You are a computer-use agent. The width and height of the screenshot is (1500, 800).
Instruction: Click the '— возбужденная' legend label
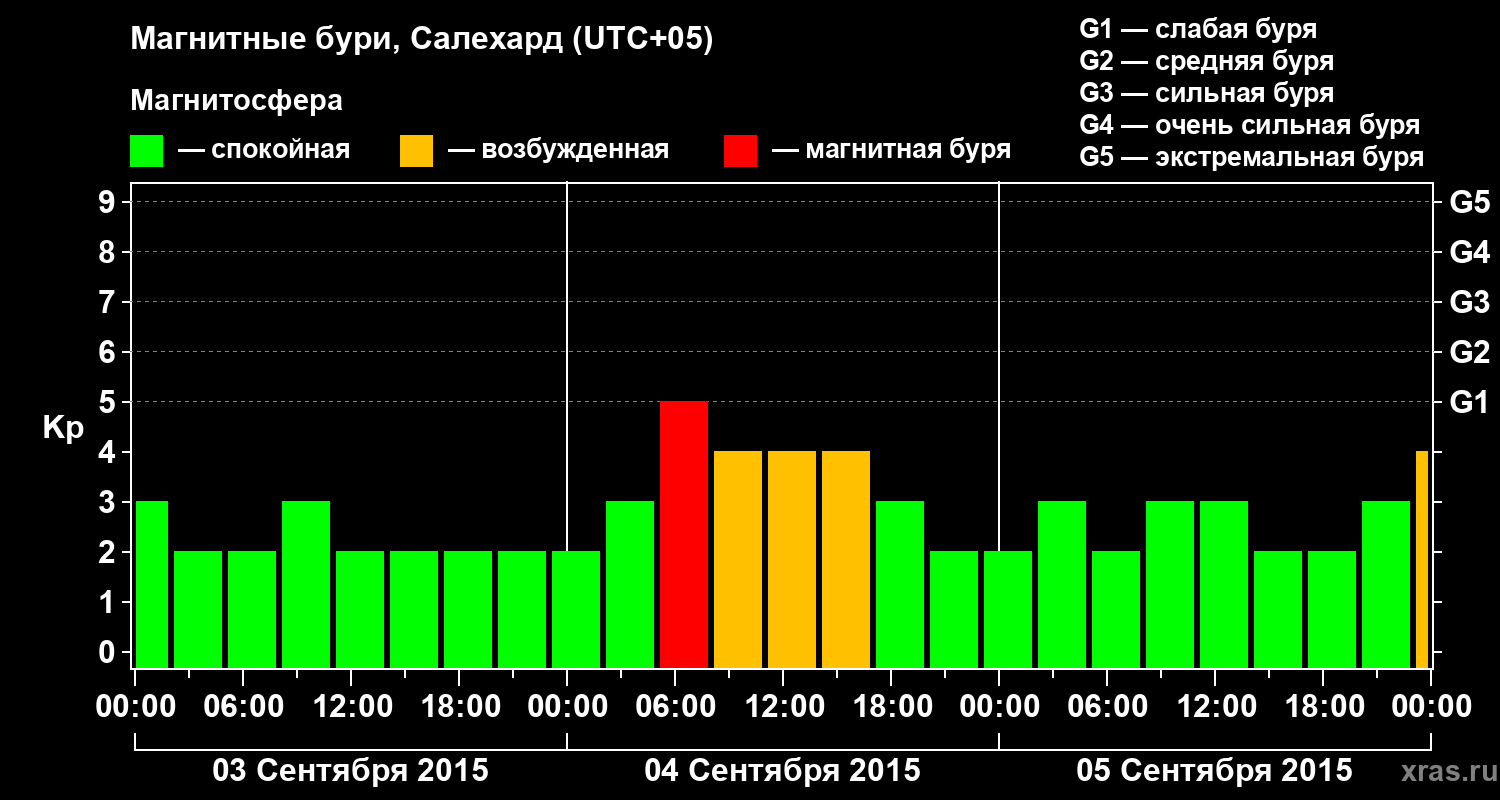tap(558, 150)
